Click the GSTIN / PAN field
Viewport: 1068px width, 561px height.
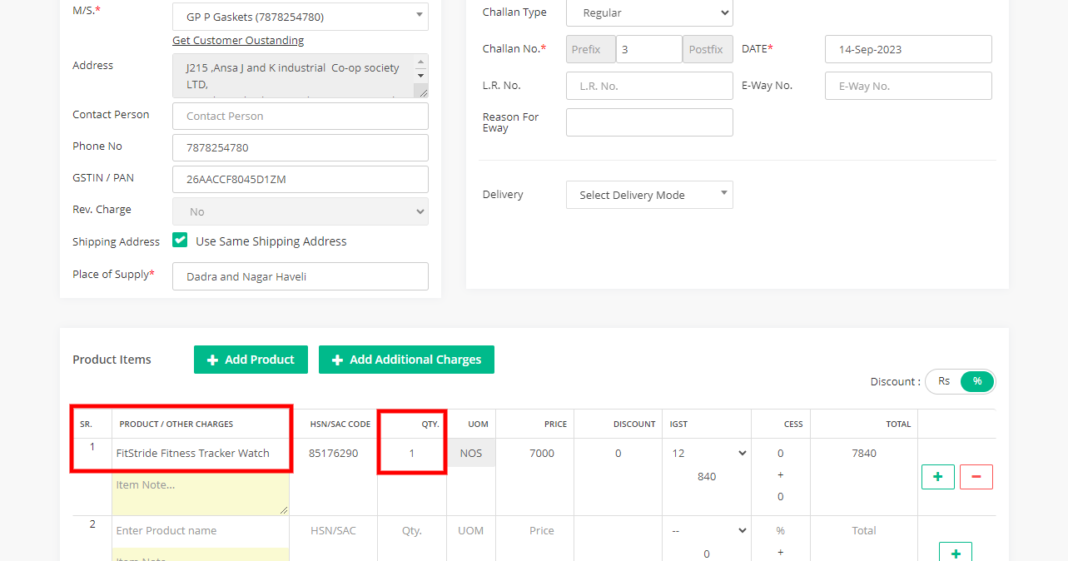(x=300, y=179)
